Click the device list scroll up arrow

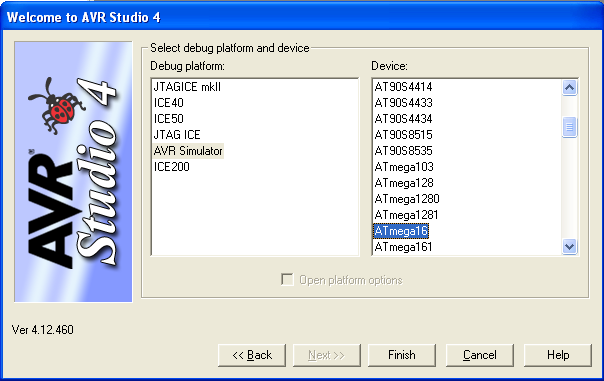point(569,88)
